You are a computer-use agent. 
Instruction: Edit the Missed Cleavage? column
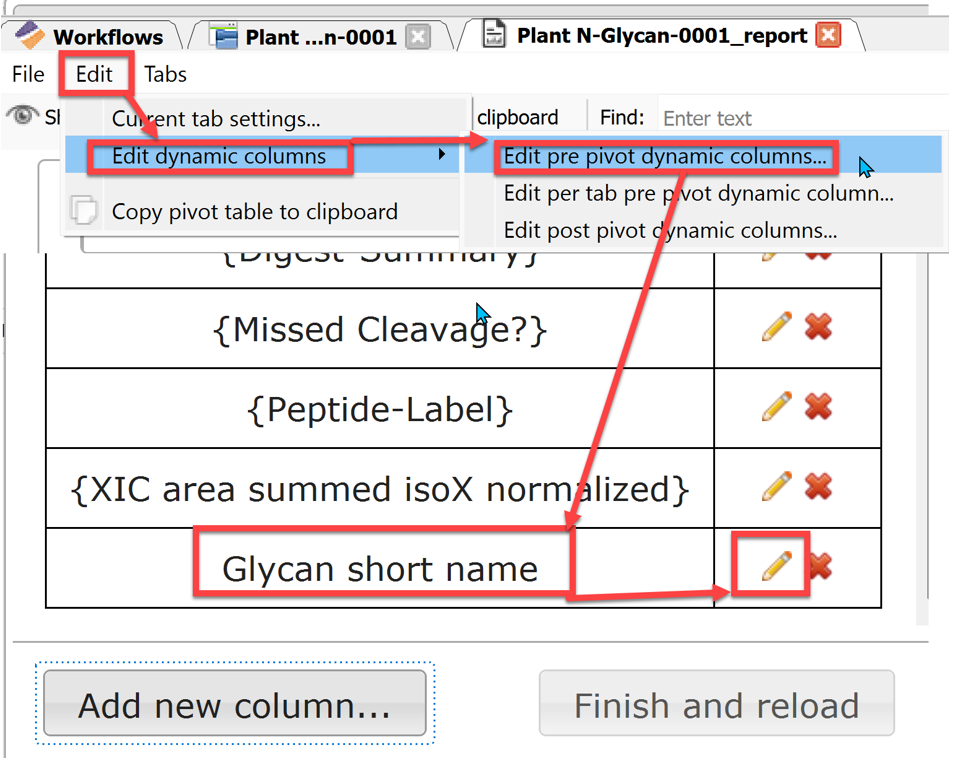point(776,327)
